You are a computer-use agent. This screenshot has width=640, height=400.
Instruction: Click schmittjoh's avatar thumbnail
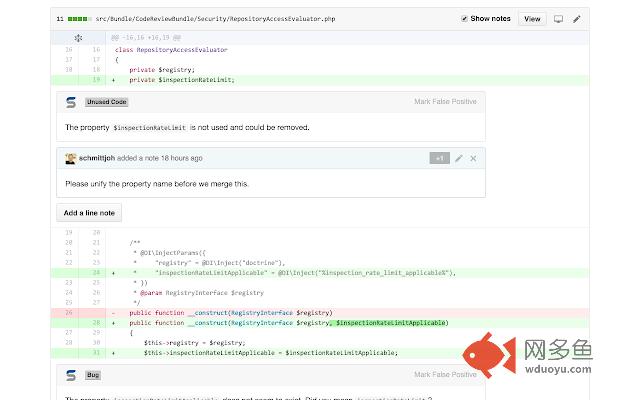(x=71, y=158)
